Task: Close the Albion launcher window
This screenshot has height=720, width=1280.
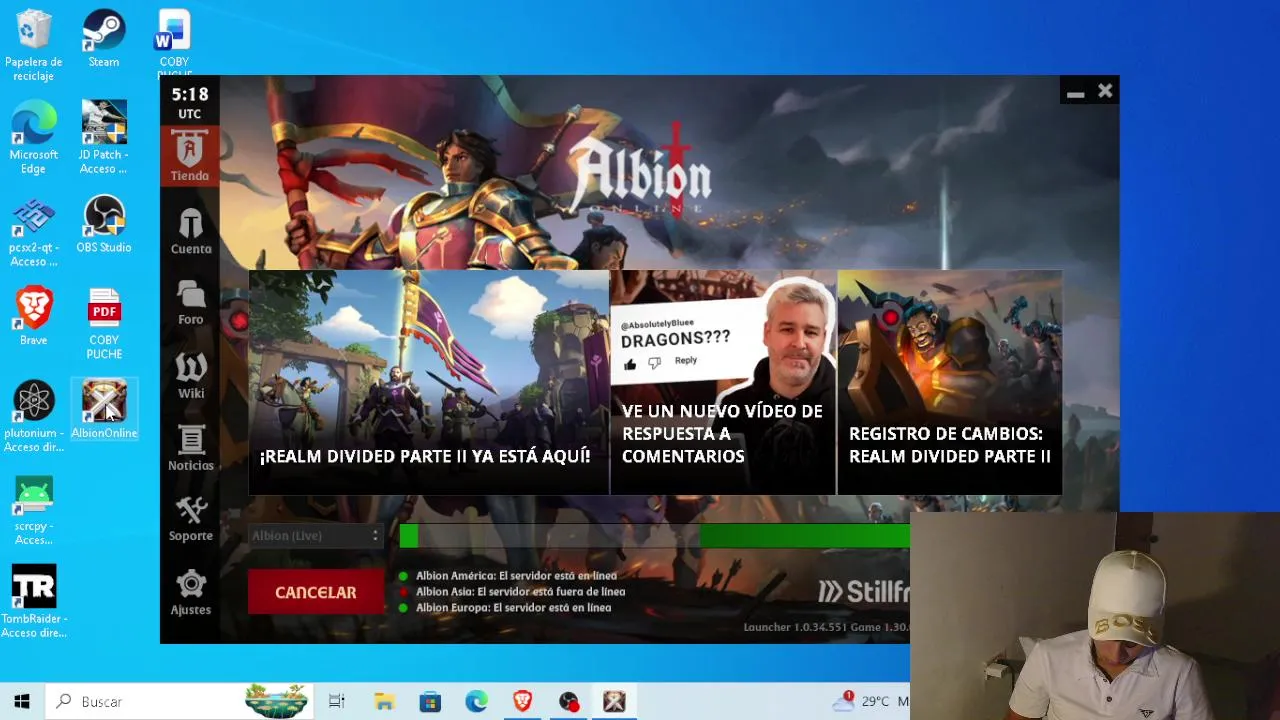Action: point(1105,91)
